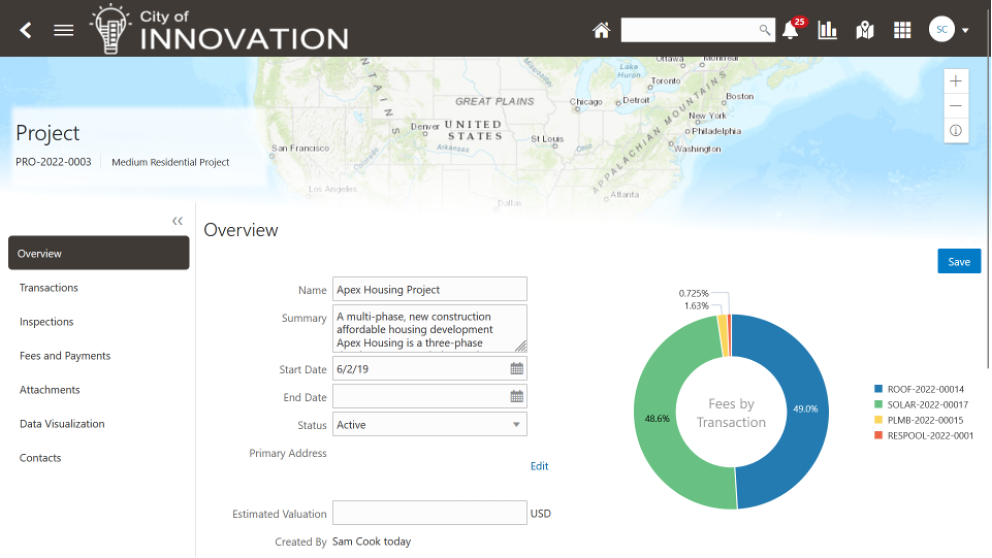992x558 pixels.
Task: Open the map view icon
Action: coord(864,30)
